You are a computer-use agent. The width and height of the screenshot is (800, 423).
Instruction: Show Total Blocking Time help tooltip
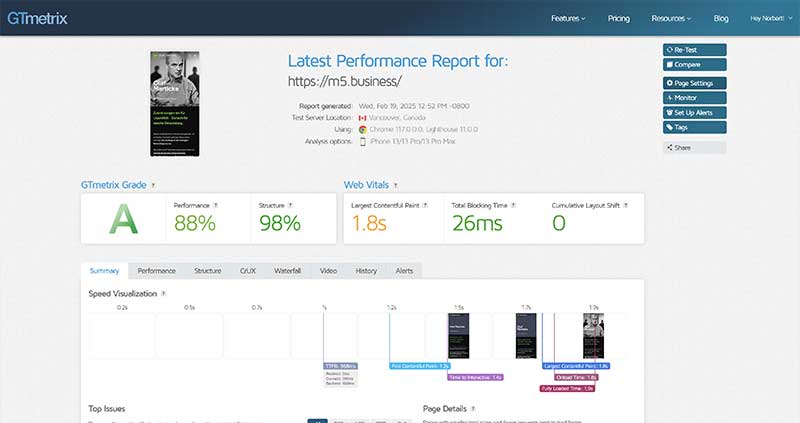tap(514, 205)
